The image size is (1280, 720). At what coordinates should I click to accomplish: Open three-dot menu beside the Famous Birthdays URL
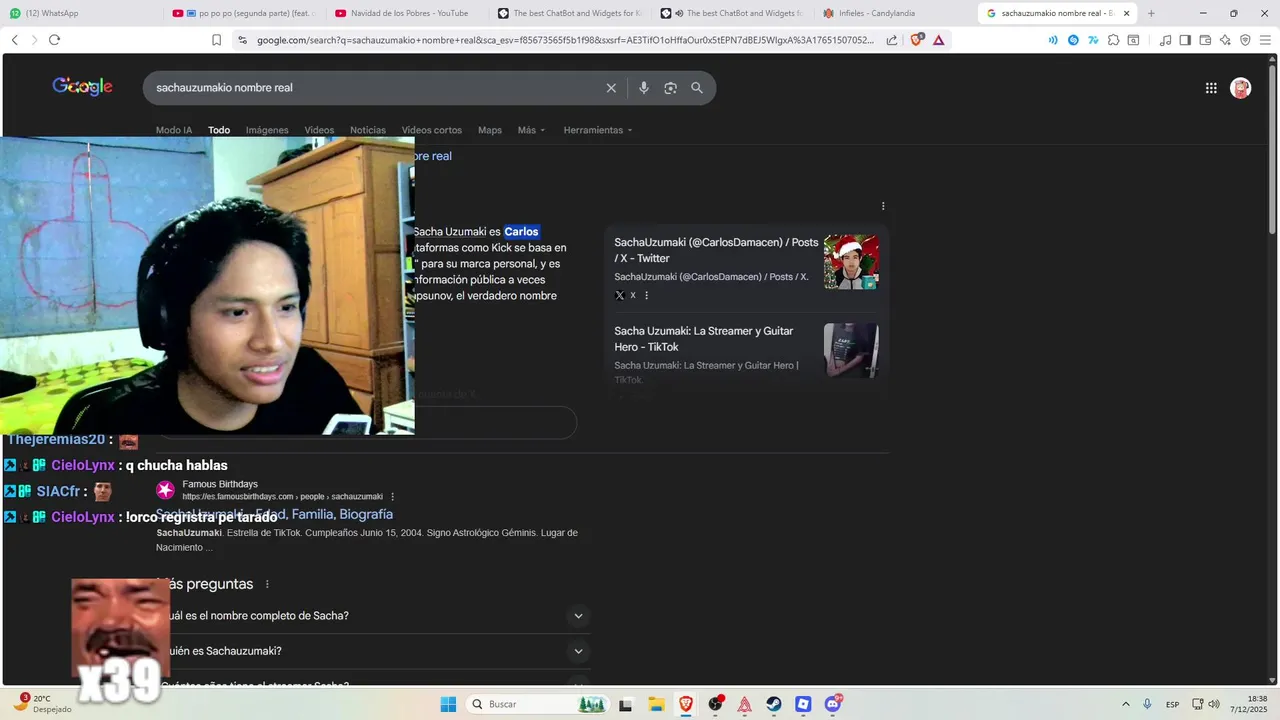pyautogui.click(x=392, y=496)
